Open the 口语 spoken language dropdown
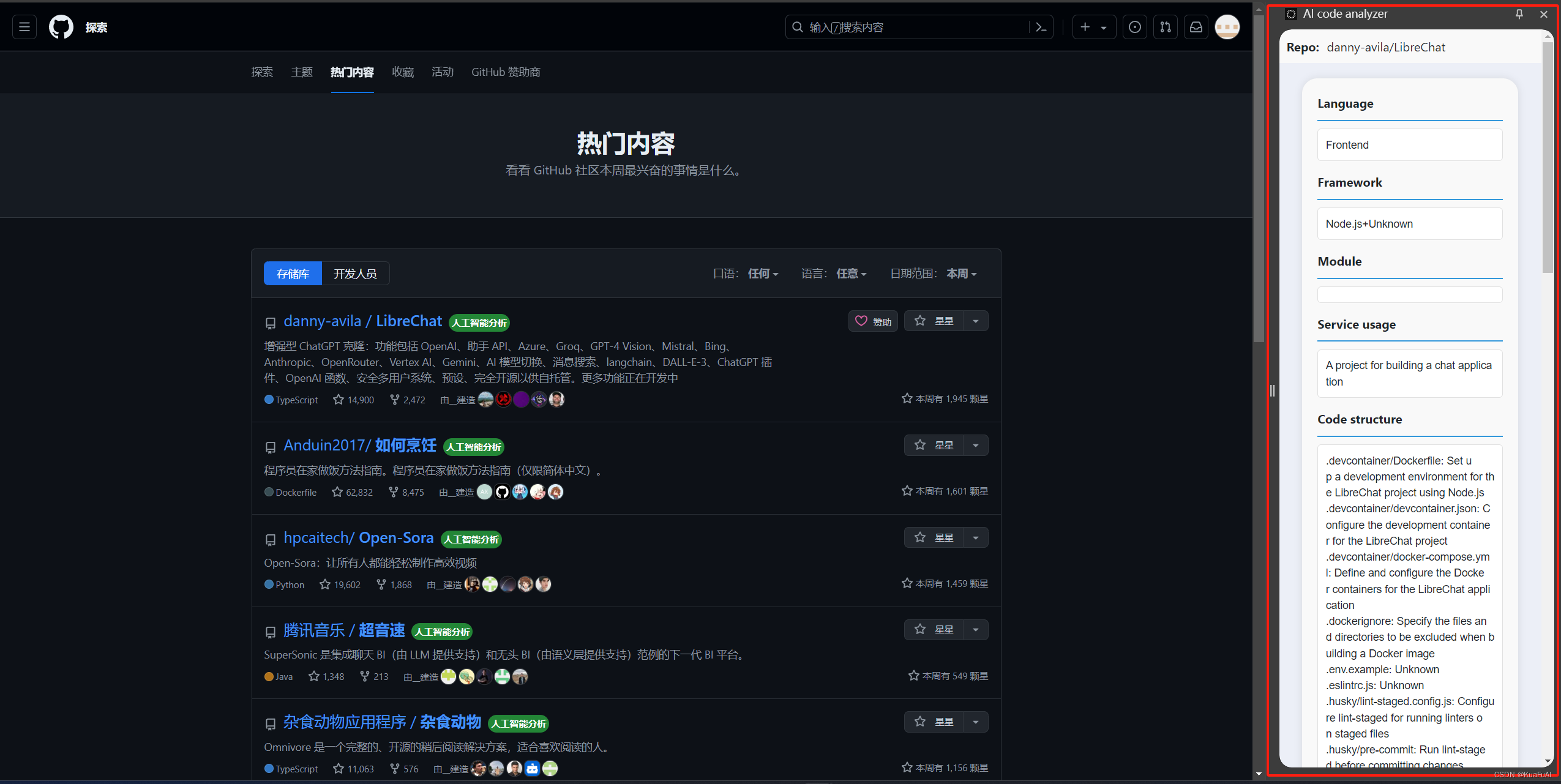Image resolution: width=1561 pixels, height=784 pixels. point(746,274)
